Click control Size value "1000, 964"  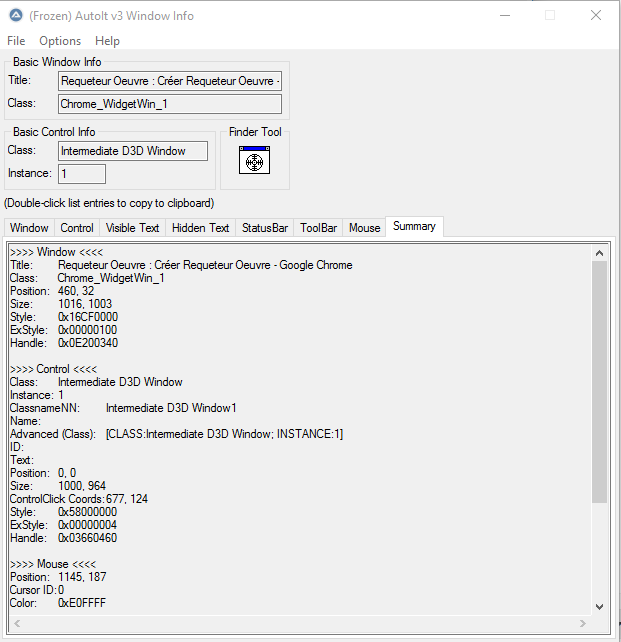(x=82, y=486)
